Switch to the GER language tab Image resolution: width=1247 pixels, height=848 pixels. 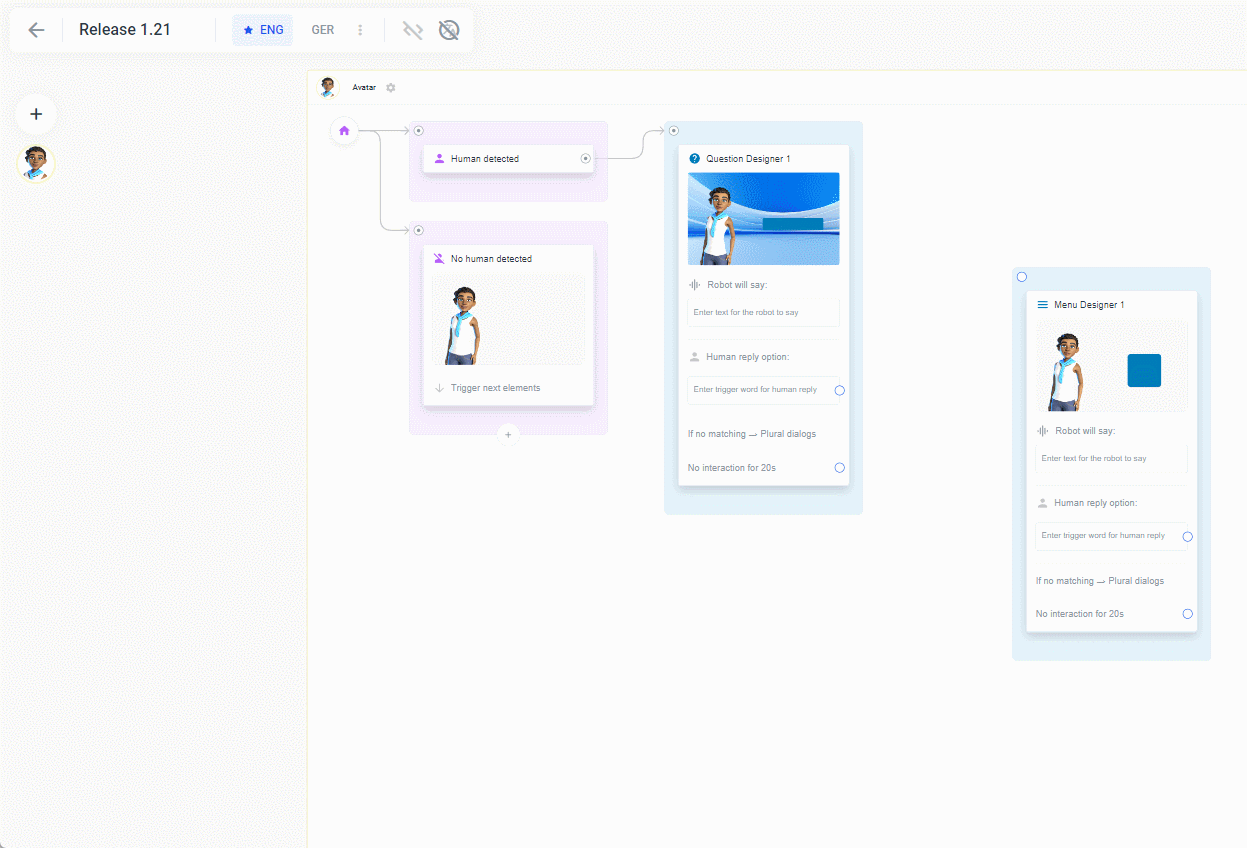point(322,30)
